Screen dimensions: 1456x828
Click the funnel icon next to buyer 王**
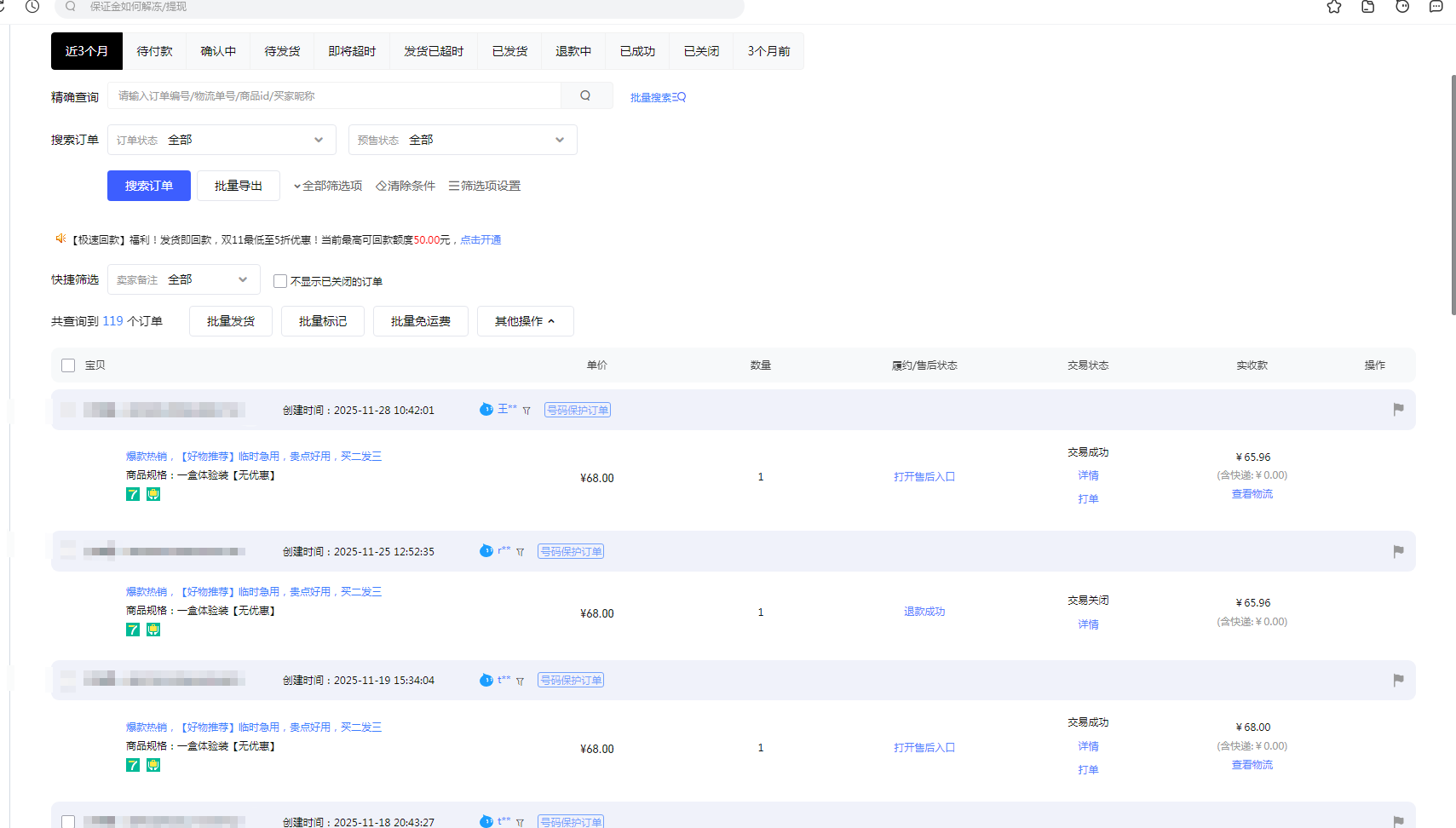click(527, 411)
